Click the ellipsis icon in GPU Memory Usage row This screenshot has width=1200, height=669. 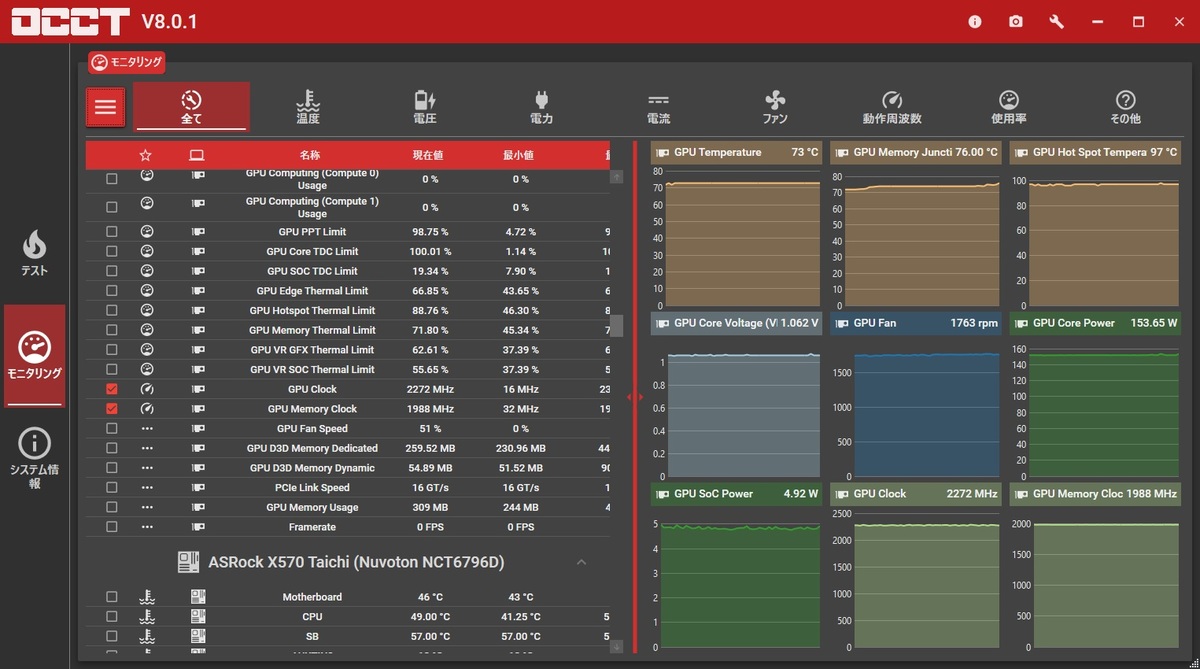point(147,507)
